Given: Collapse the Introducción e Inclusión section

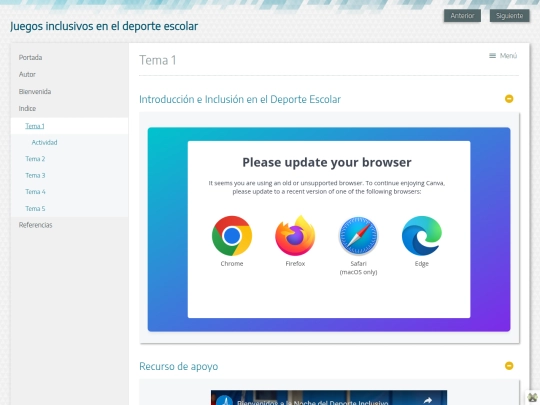Looking at the screenshot, I should 509,99.
